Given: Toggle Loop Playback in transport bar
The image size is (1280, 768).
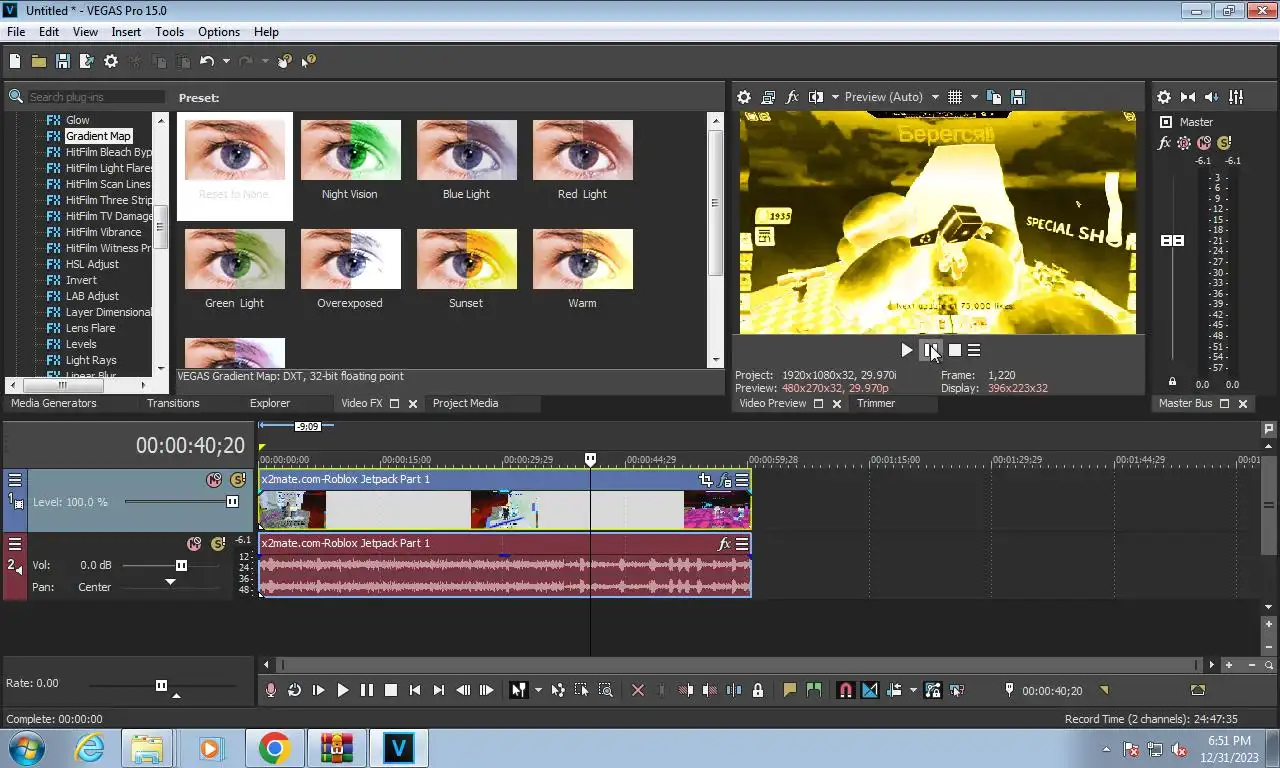Looking at the screenshot, I should coord(294,690).
